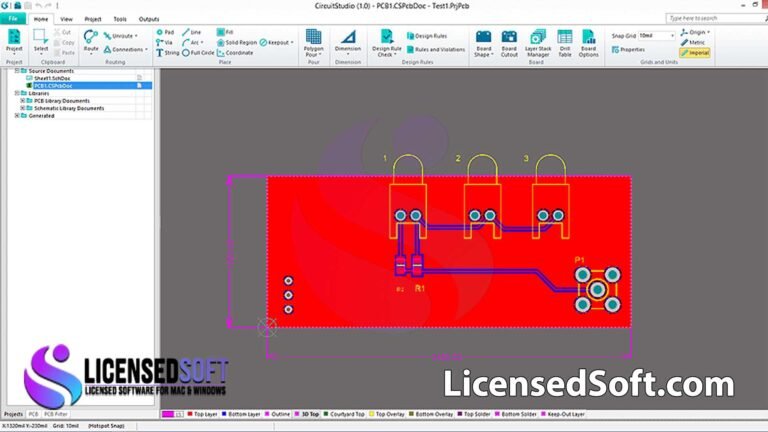Collapse the Source Documents tree node
This screenshot has width=768, height=432.
(x=17, y=71)
